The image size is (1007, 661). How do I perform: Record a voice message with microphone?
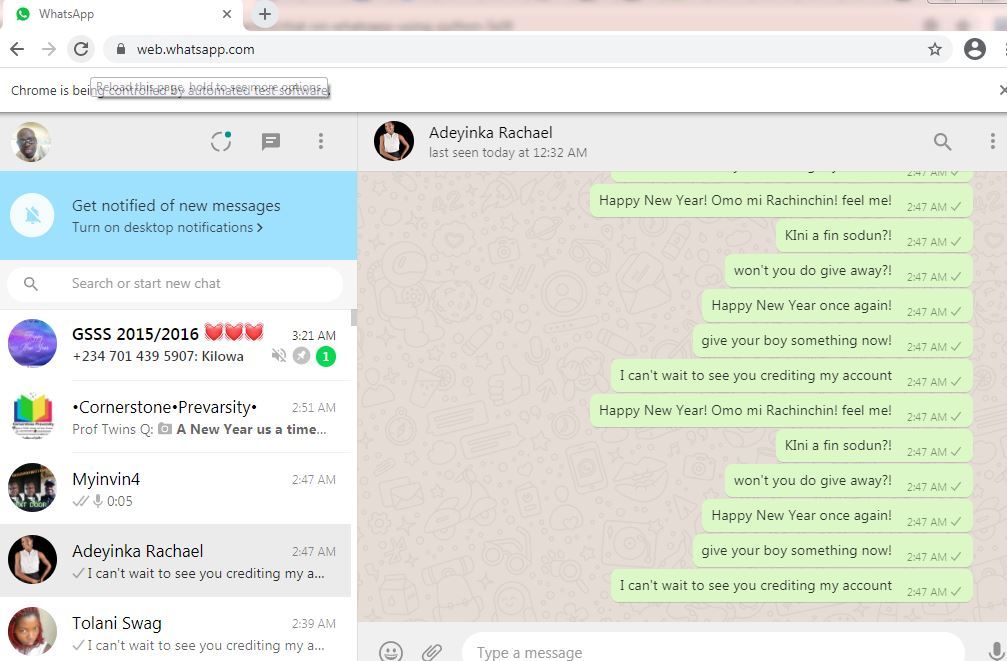995,651
